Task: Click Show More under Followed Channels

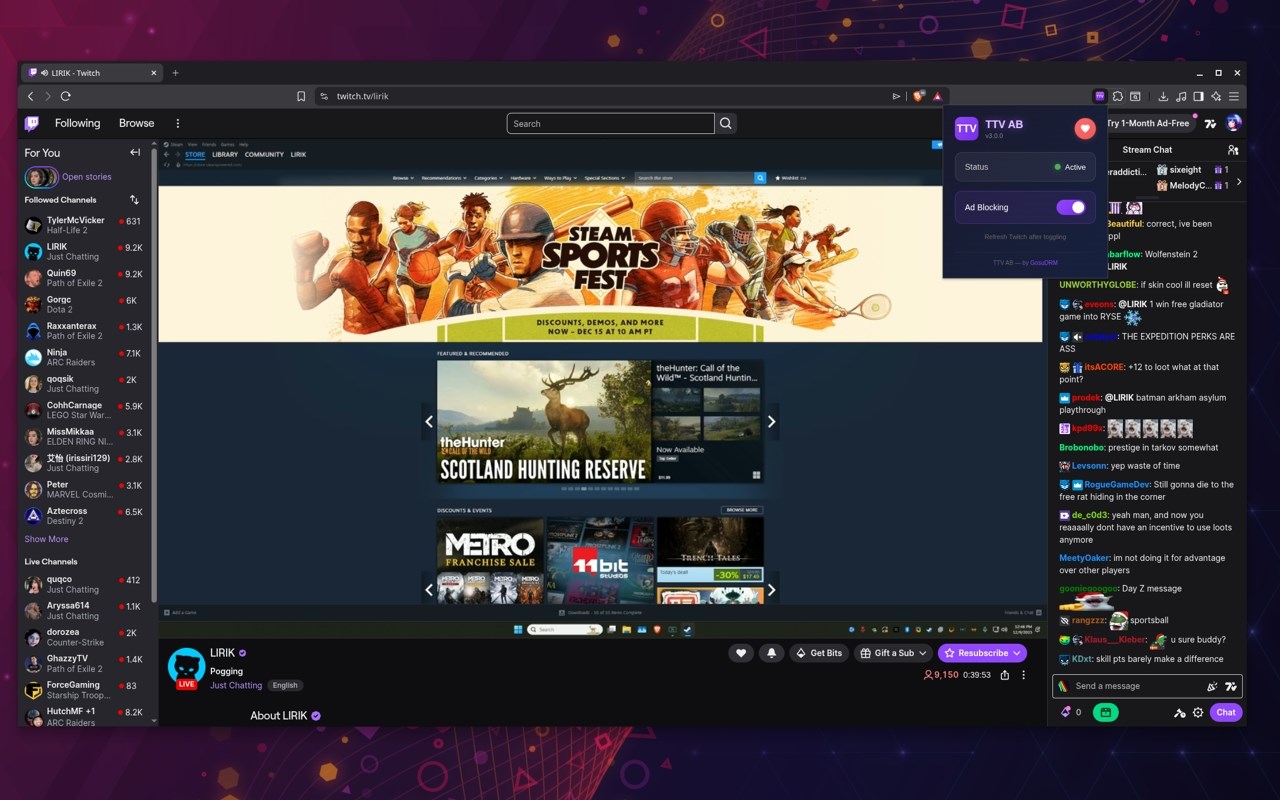Action: point(45,539)
